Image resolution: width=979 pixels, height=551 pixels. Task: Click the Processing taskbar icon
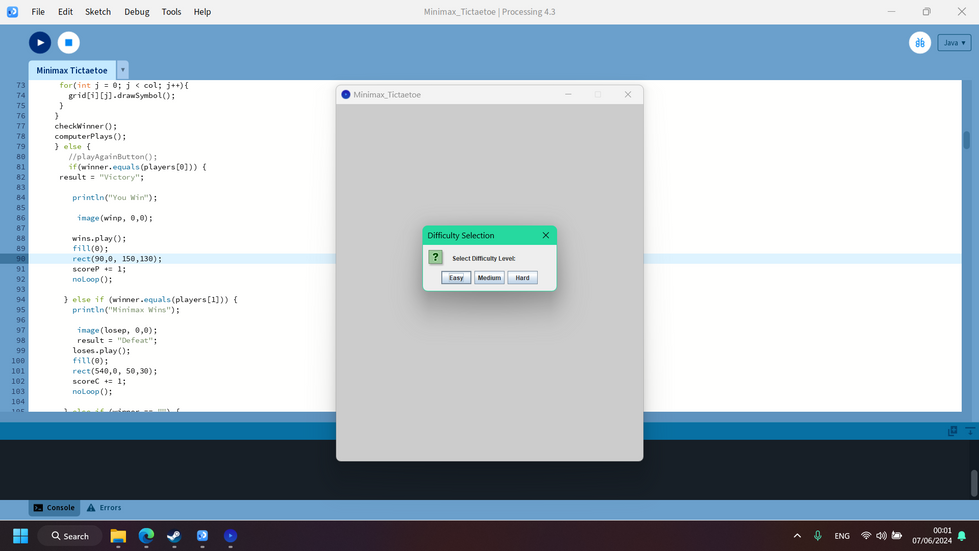[202, 536]
